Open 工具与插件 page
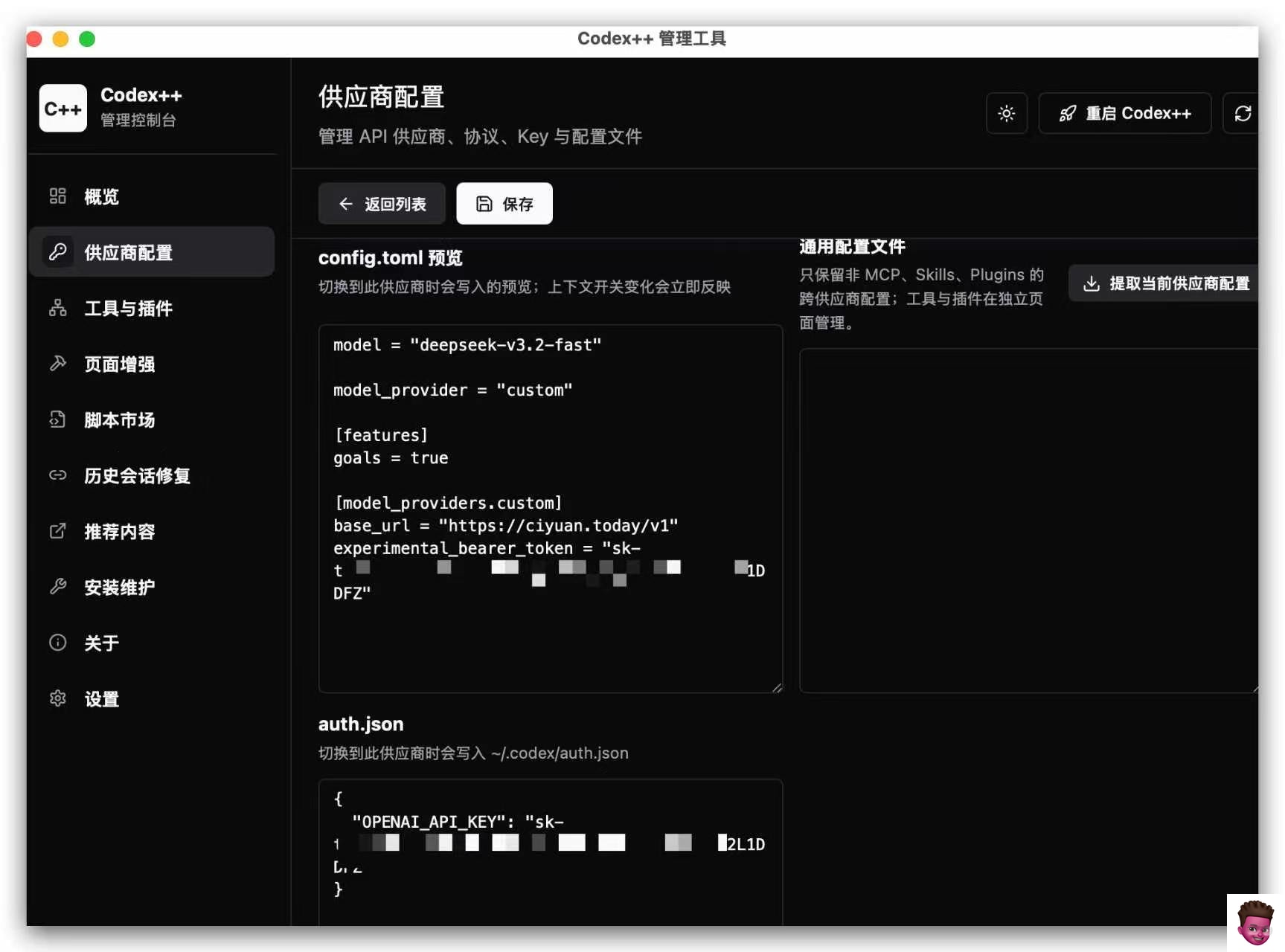Viewport: 1285px width, 952px height. 152,308
